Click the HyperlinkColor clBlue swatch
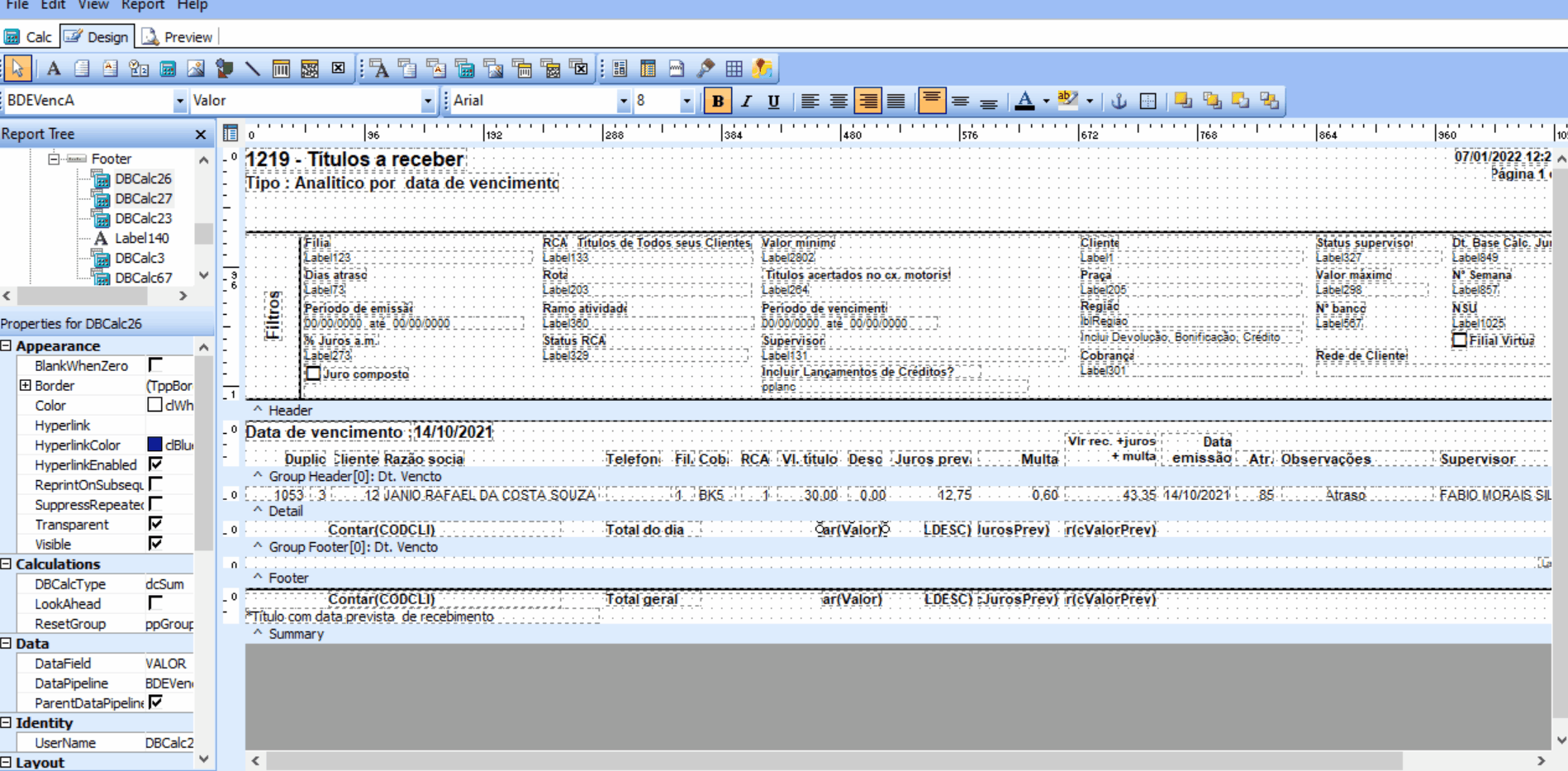Image resolution: width=1568 pixels, height=771 pixels. tap(154, 445)
